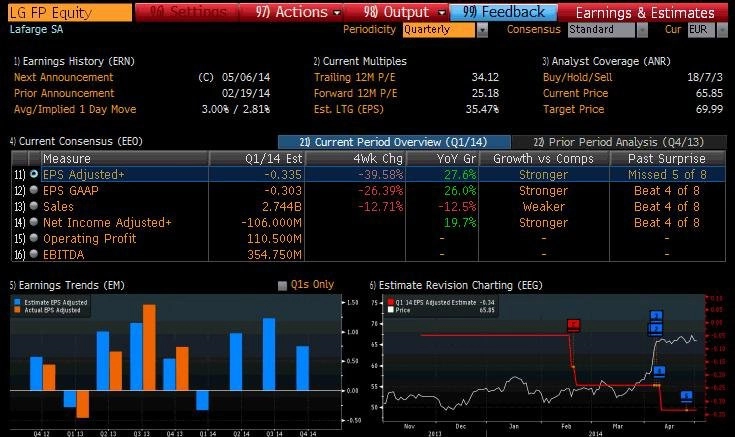The width and height of the screenshot is (735, 437).
Task: Click the blue estimate bar for Q3 14
Action: (x=269, y=354)
